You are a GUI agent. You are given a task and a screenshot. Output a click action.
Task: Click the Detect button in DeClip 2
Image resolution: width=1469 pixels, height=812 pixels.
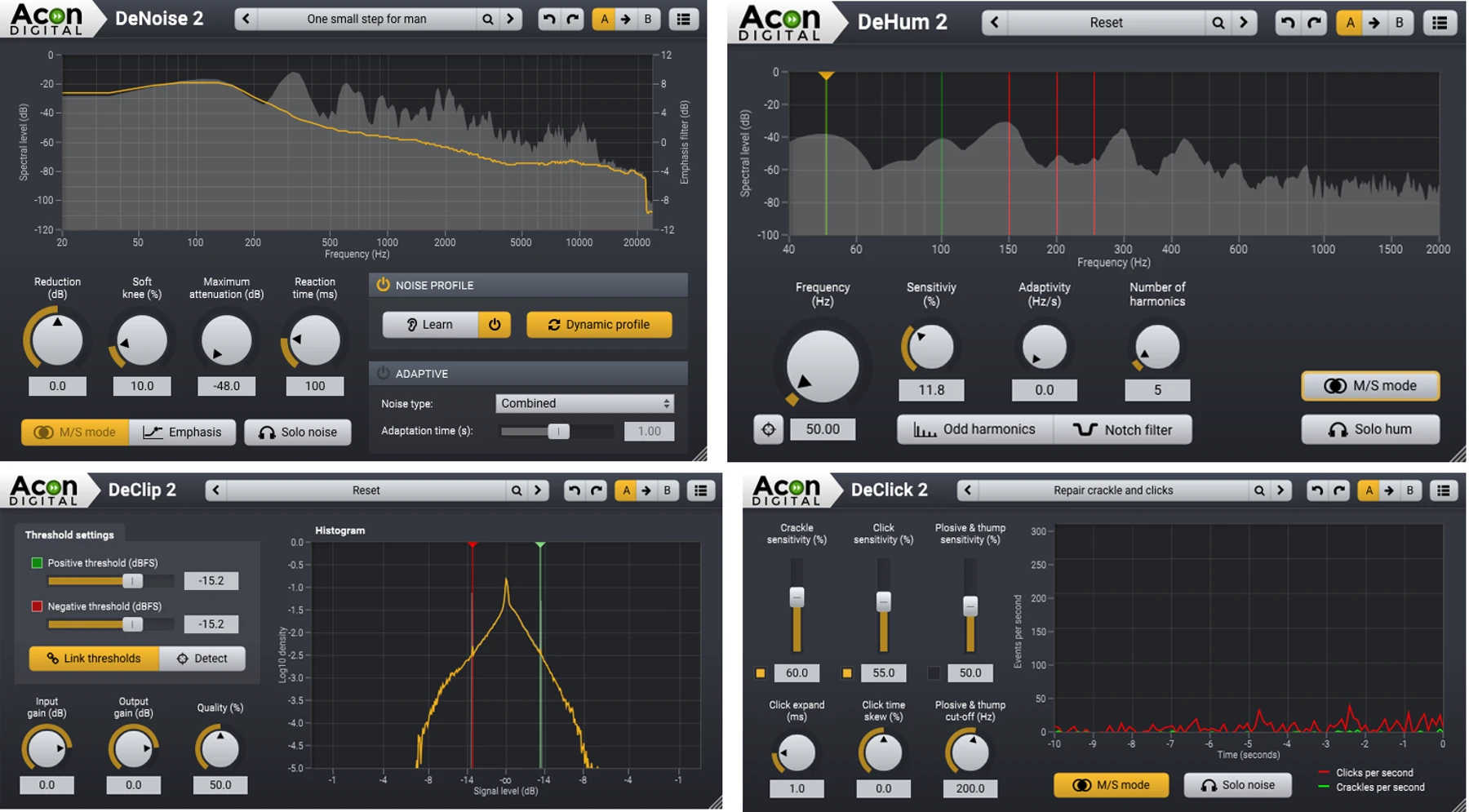(x=202, y=659)
